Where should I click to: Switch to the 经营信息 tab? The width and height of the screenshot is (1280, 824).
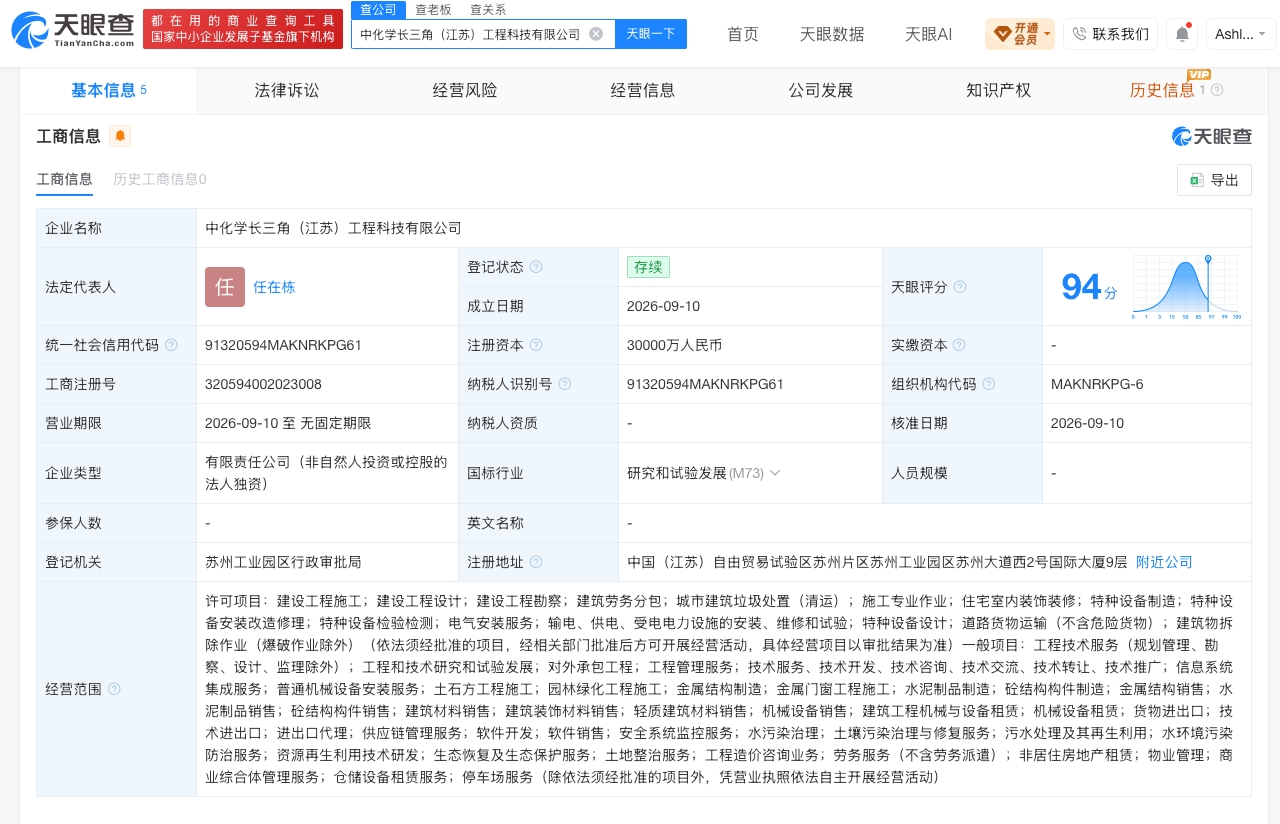point(643,90)
